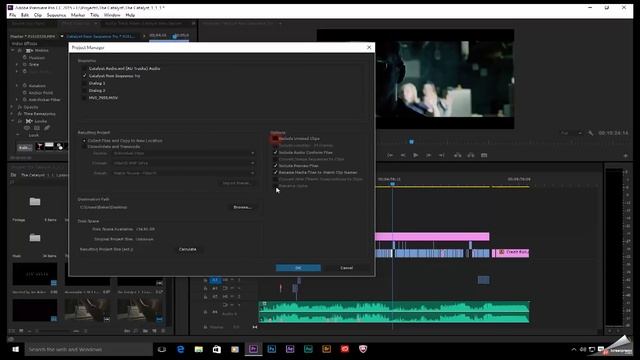
Task: Open Microsoft Edge from the taskbar
Action: [180, 349]
